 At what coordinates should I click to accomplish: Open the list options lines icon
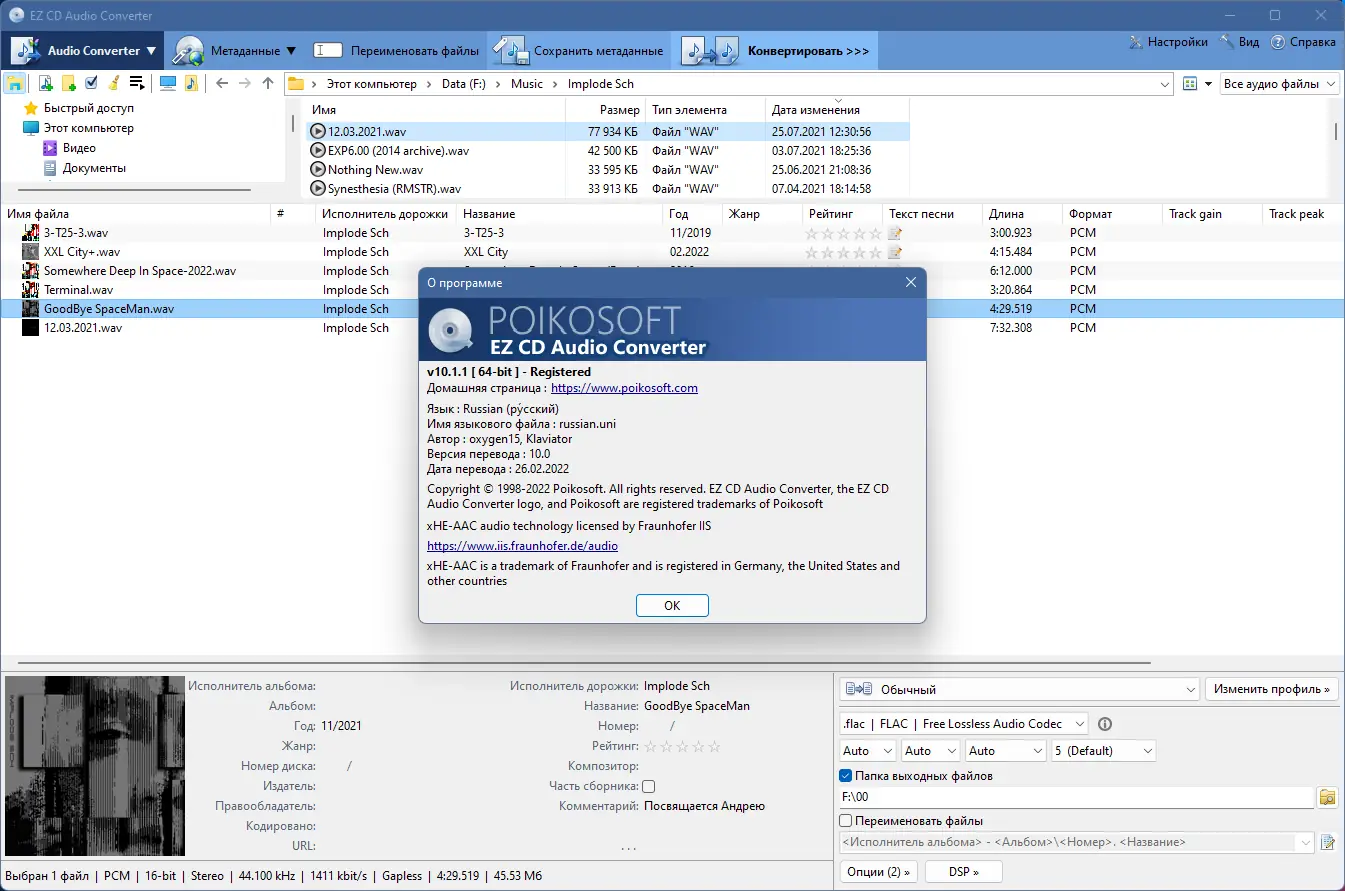click(137, 84)
